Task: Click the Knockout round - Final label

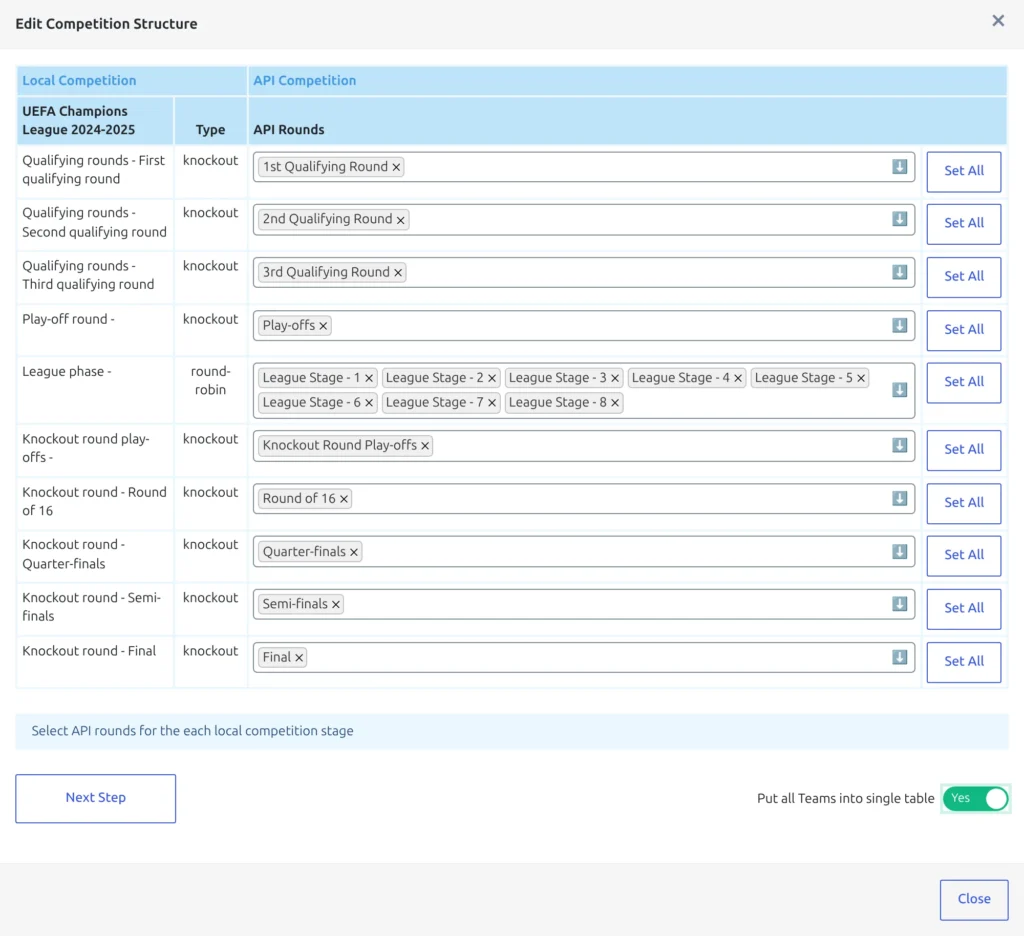Action: tap(89, 651)
